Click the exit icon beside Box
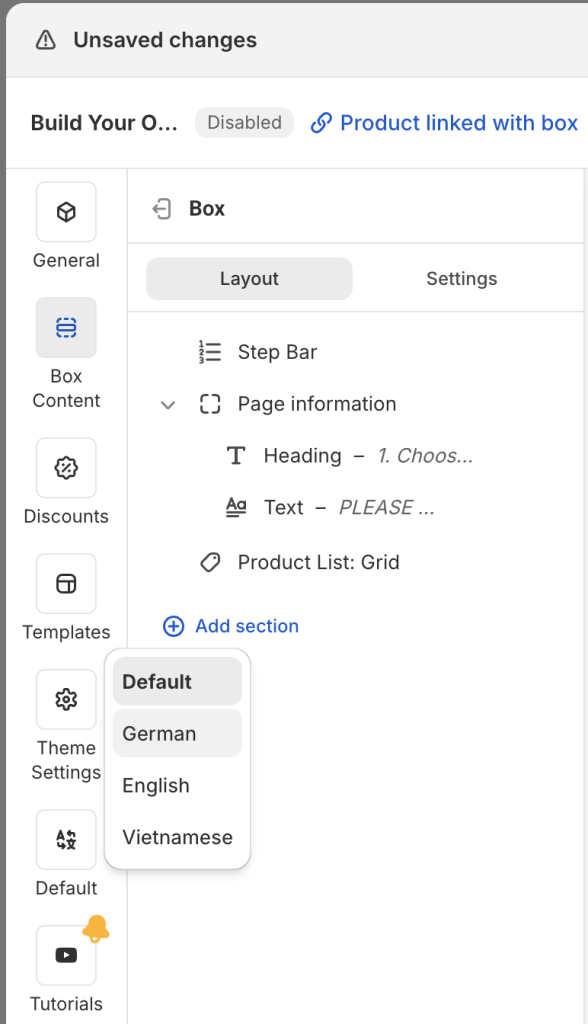Viewport: 588px width, 1024px height. 161,209
